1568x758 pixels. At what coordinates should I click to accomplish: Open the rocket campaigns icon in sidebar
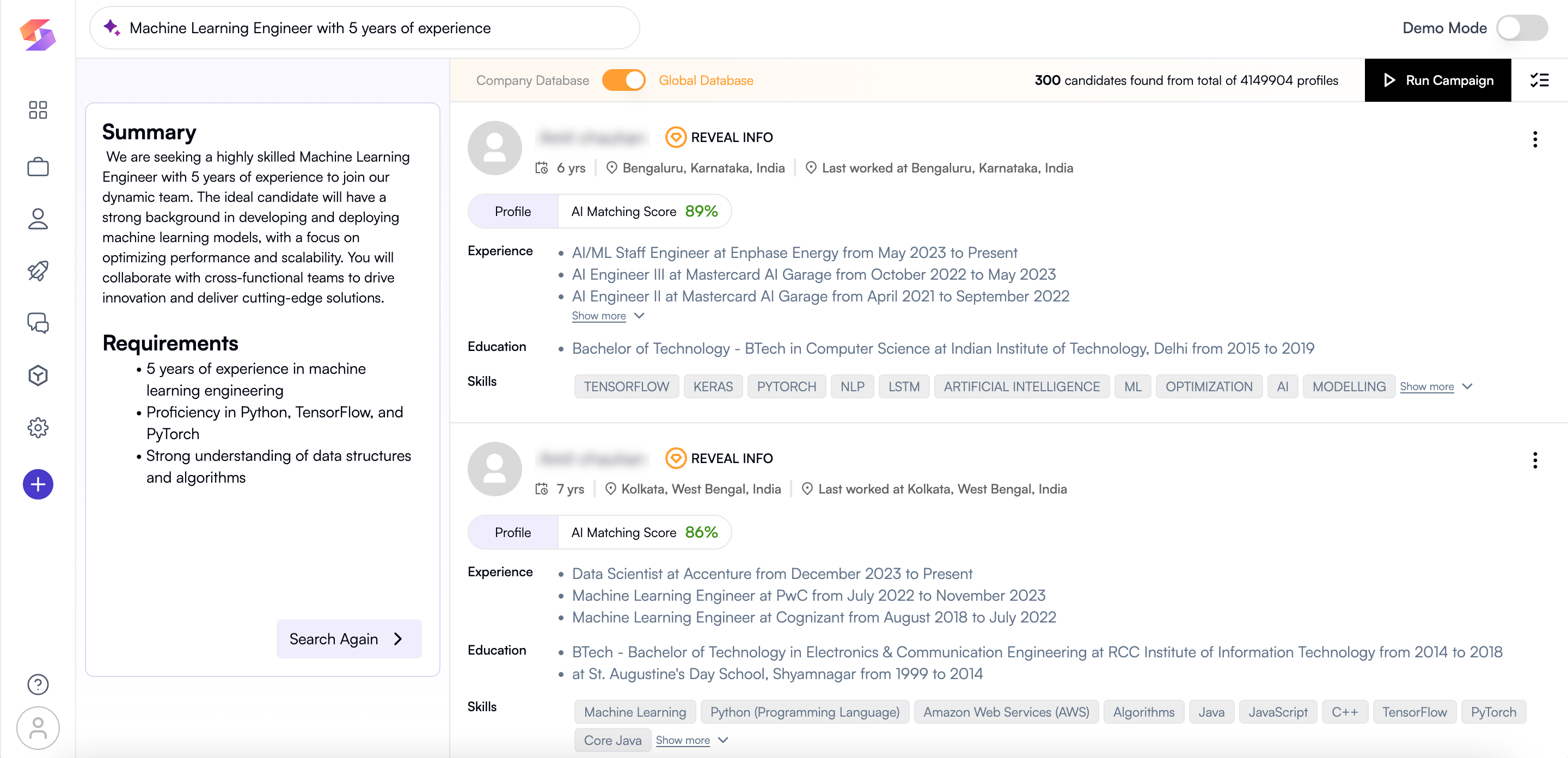(x=38, y=271)
